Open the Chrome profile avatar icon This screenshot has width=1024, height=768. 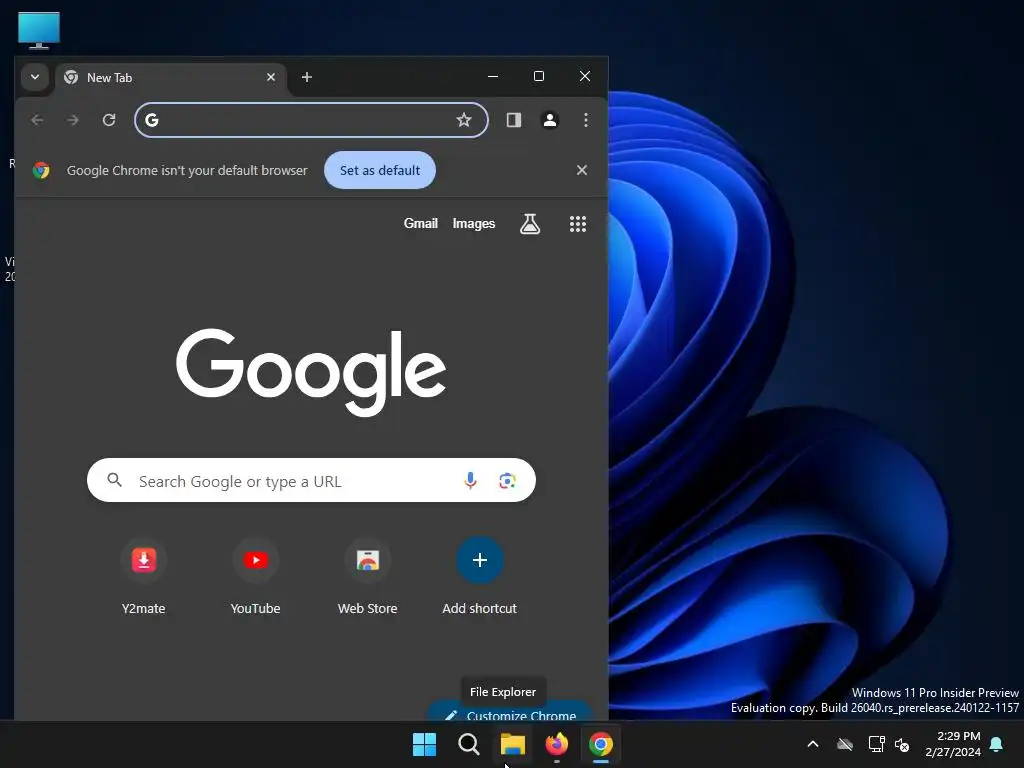point(550,120)
